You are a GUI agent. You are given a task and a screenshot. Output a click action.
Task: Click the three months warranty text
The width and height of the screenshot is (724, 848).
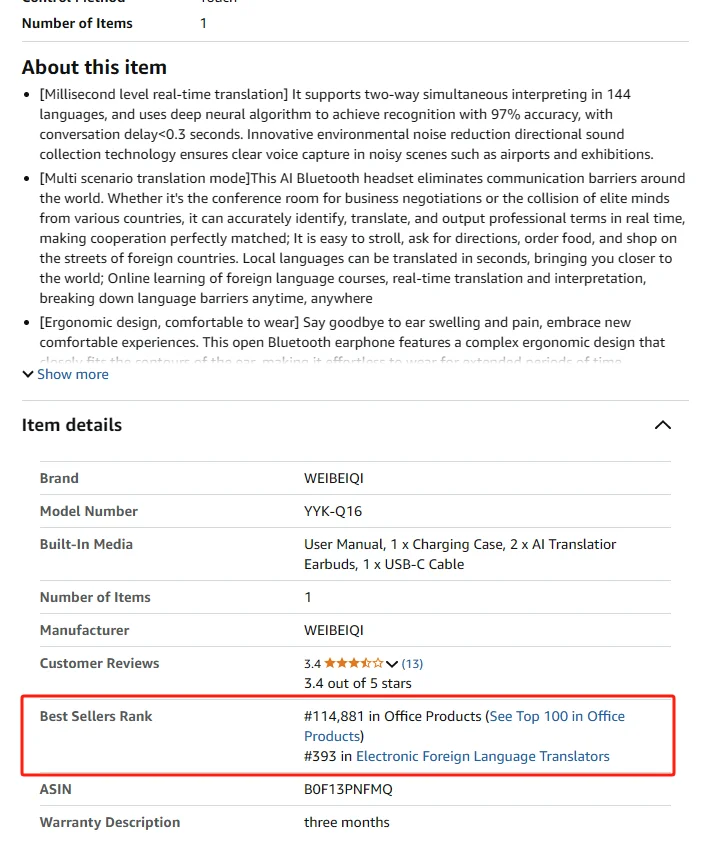coord(347,822)
